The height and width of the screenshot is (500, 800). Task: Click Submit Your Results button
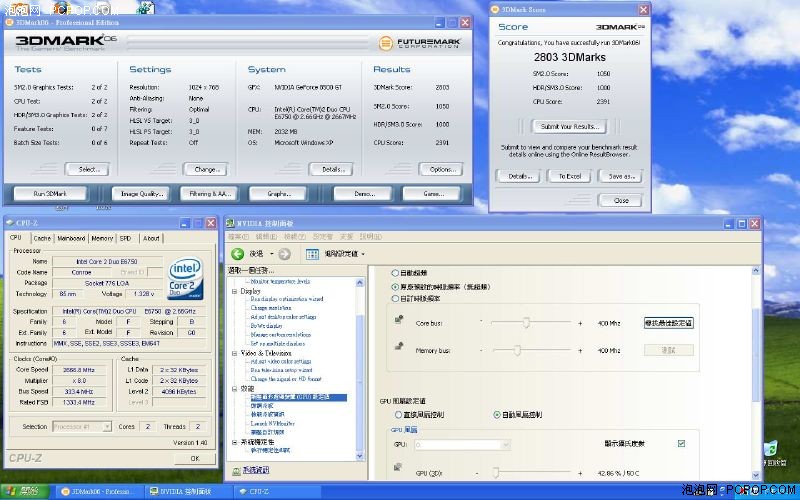click(569, 126)
